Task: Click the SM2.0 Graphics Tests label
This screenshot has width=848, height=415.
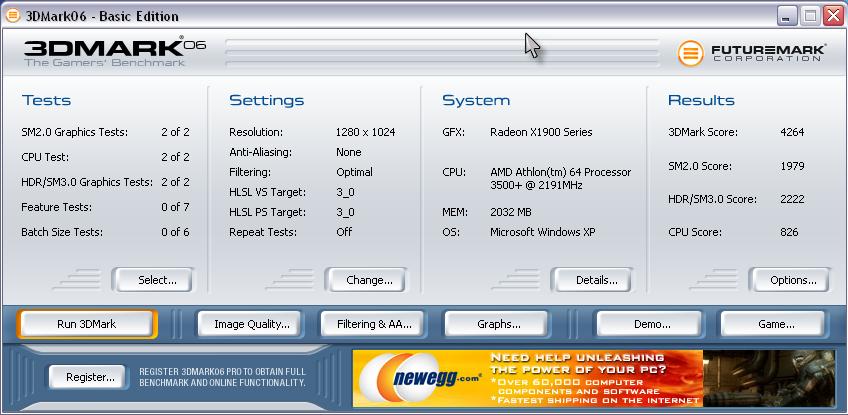Action: 75,132
